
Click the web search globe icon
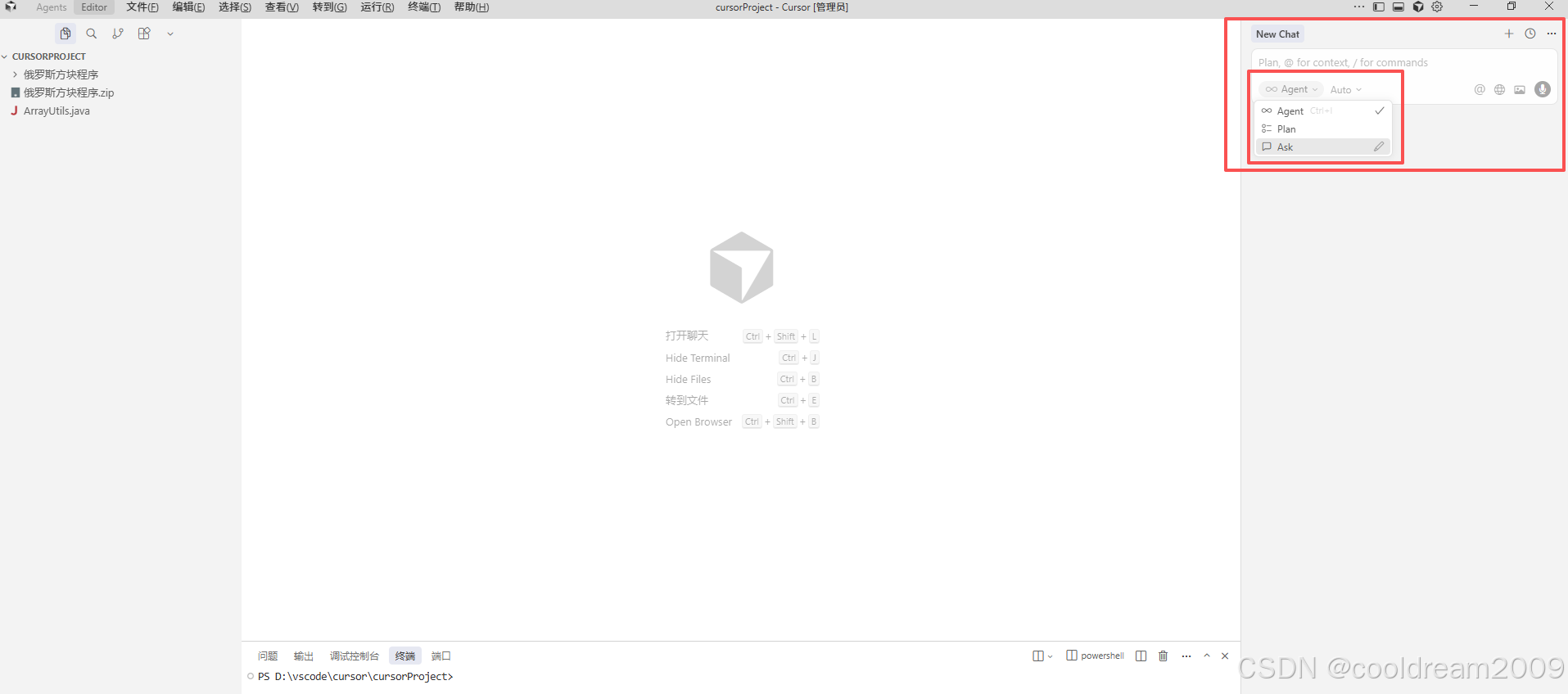[x=1499, y=89]
